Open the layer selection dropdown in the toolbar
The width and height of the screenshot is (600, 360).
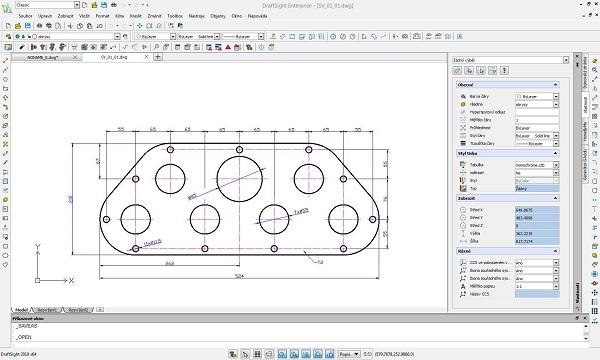[x=117, y=36]
